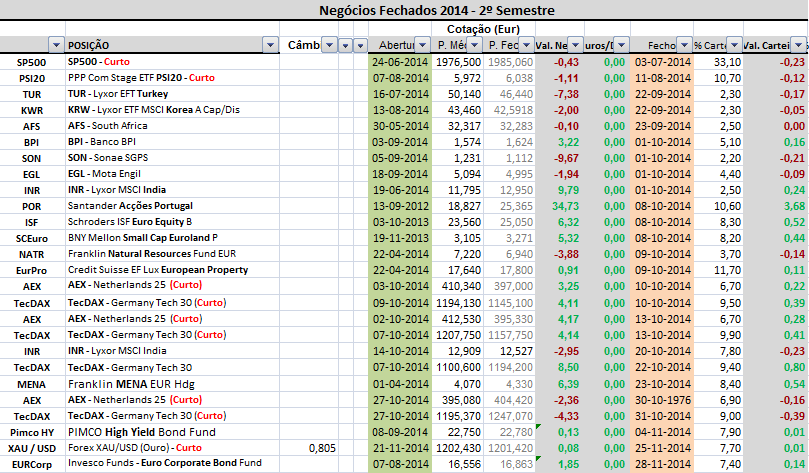Click the closing date 03-07-2014 cell
Screen dimensions: 809x473
662,62
